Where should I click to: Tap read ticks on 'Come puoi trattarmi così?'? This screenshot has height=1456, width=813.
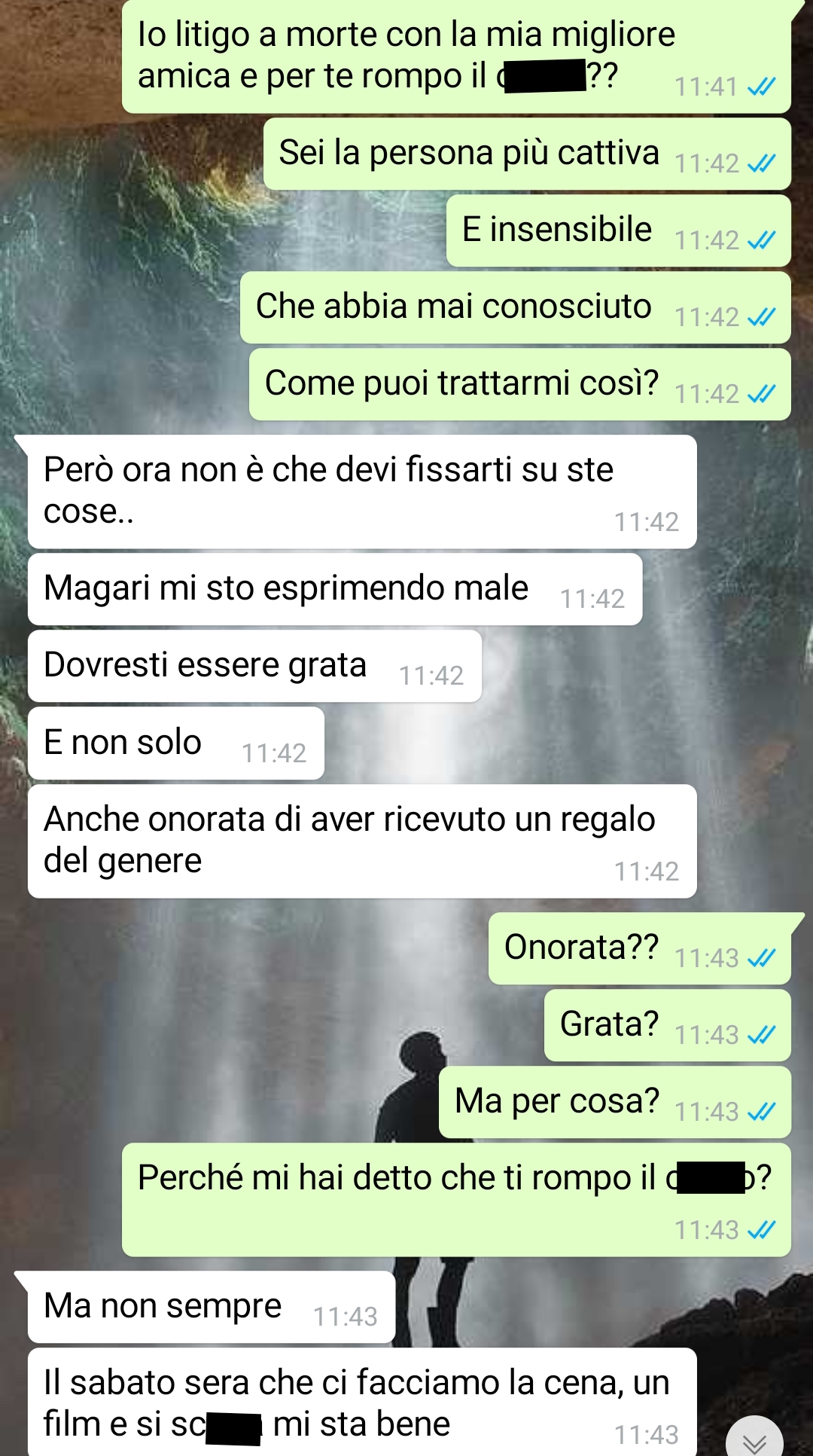point(761,394)
